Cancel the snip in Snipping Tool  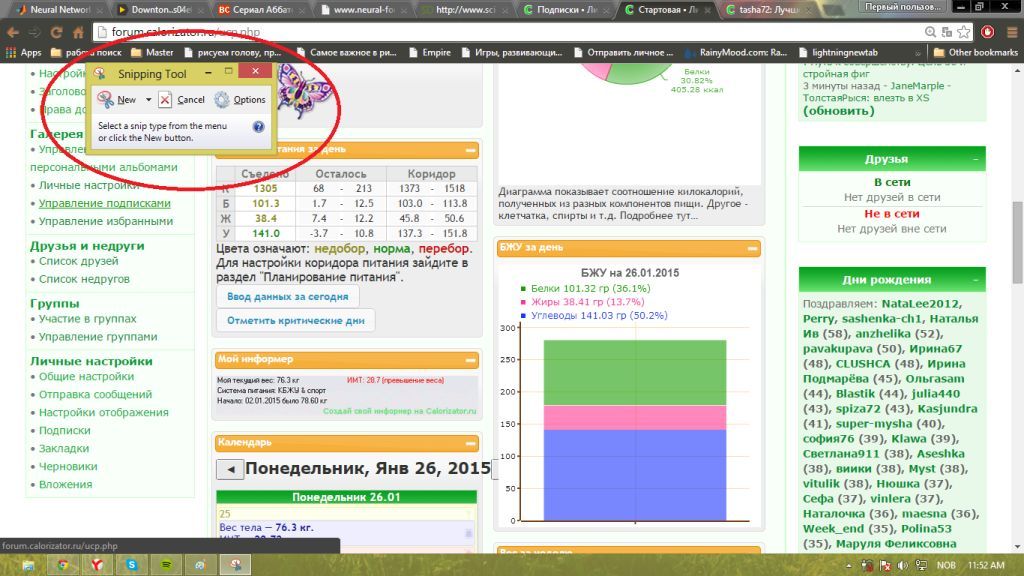point(182,99)
